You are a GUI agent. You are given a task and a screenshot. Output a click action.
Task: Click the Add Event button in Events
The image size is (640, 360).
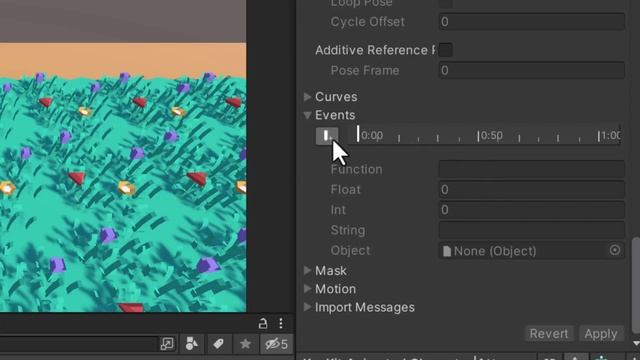pos(327,136)
